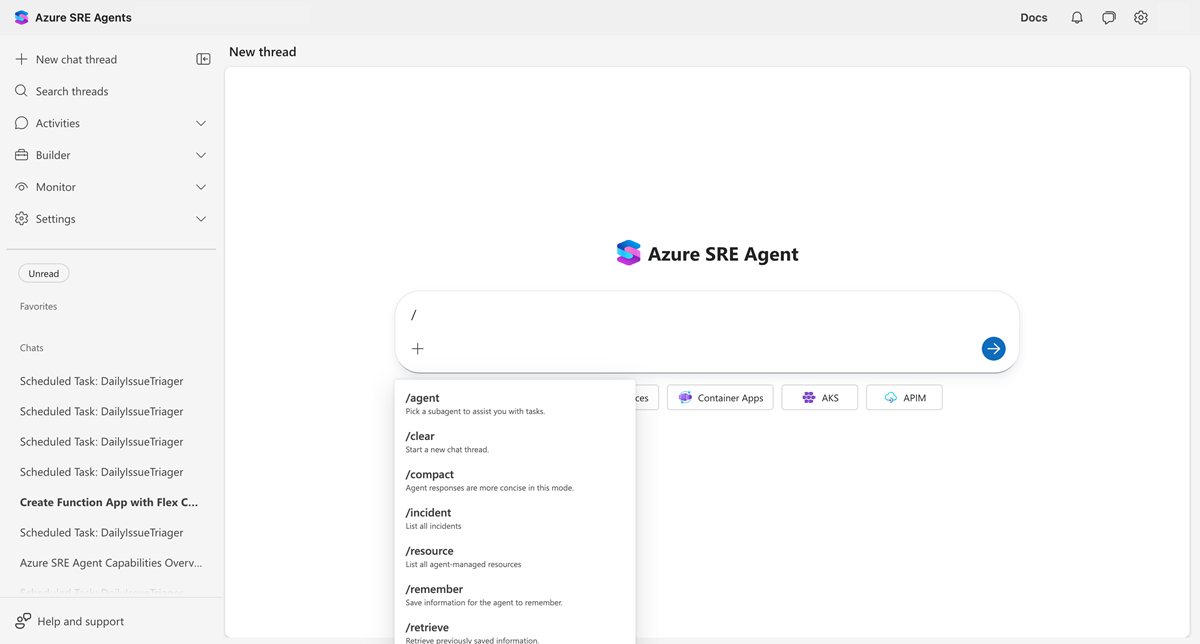1200x644 pixels.
Task: Click the Activities speech bubble icon
Action: (x=22, y=123)
